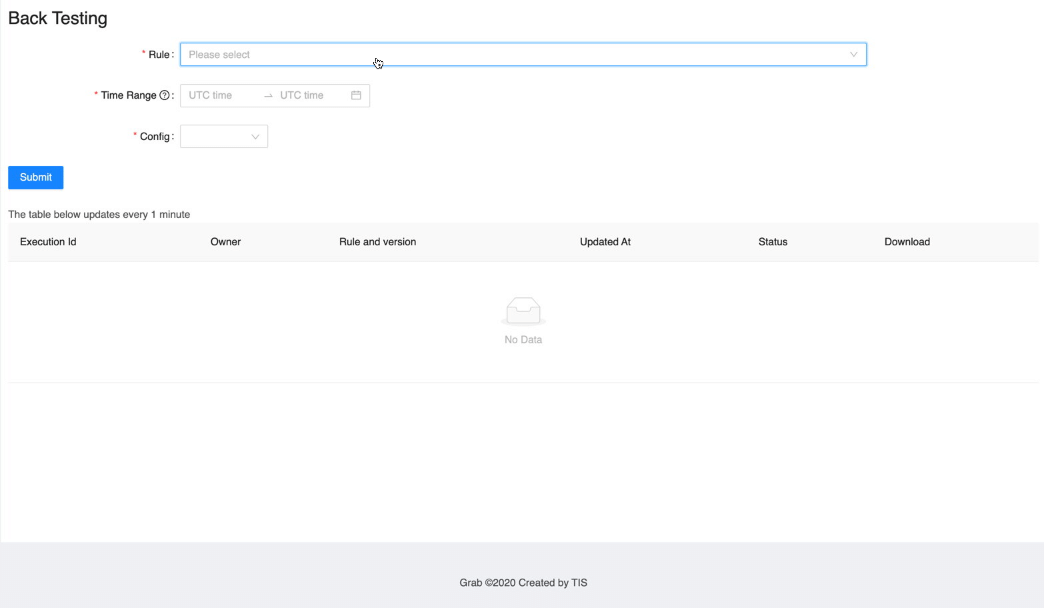Click the Time Range help question-mark icon
The width and height of the screenshot is (1044, 608).
(165, 96)
